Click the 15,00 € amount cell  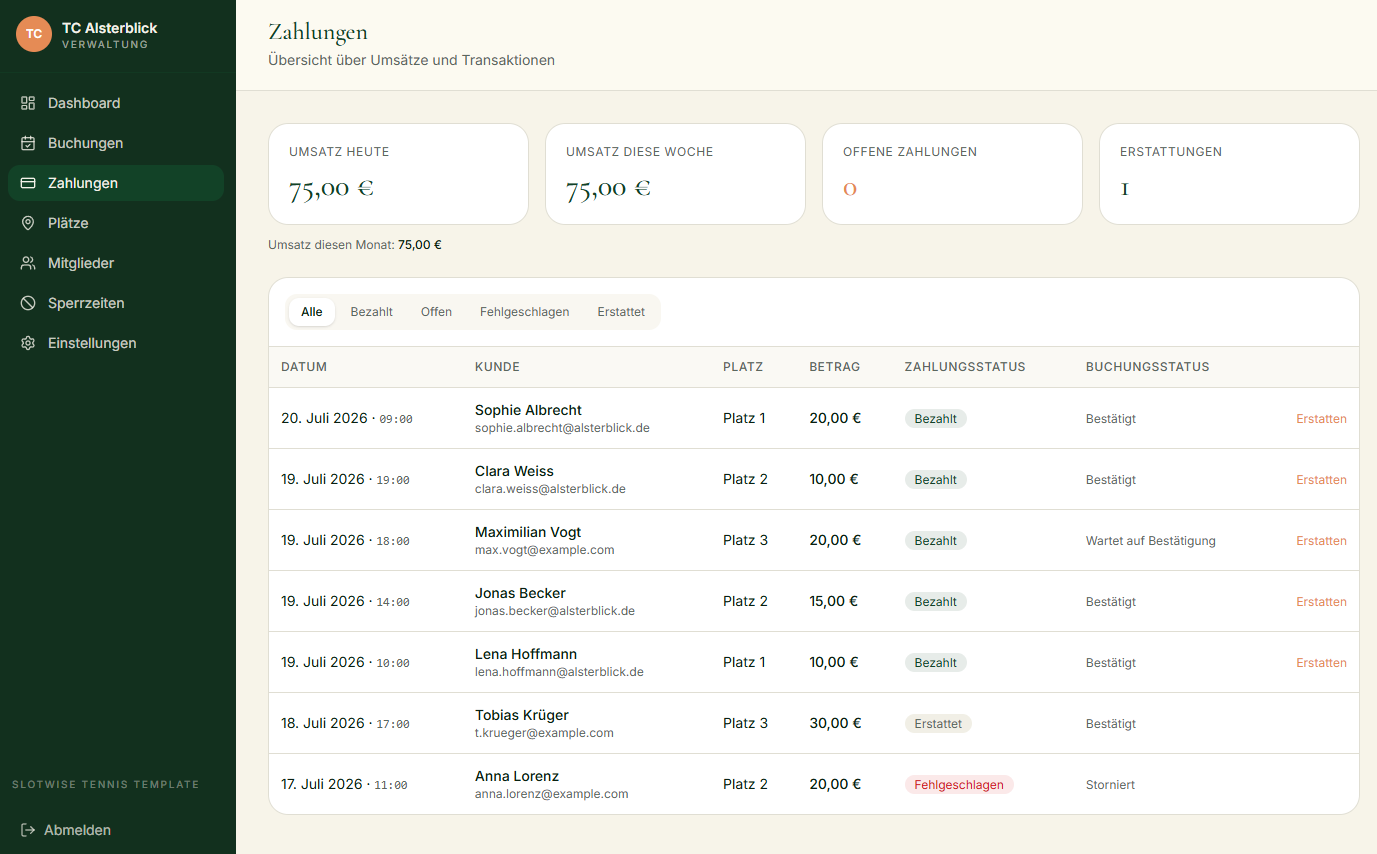tap(834, 601)
